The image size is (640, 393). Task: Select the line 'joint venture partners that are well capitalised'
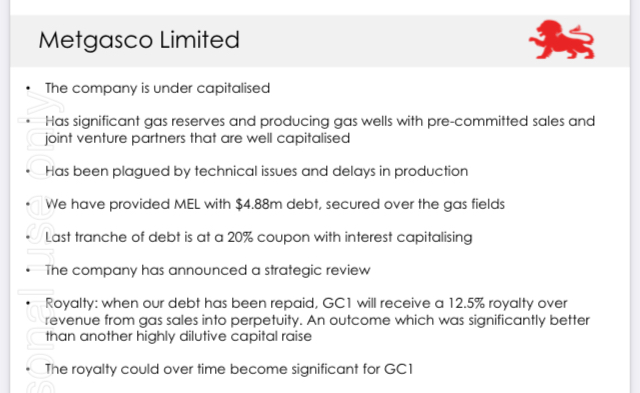[197, 138]
